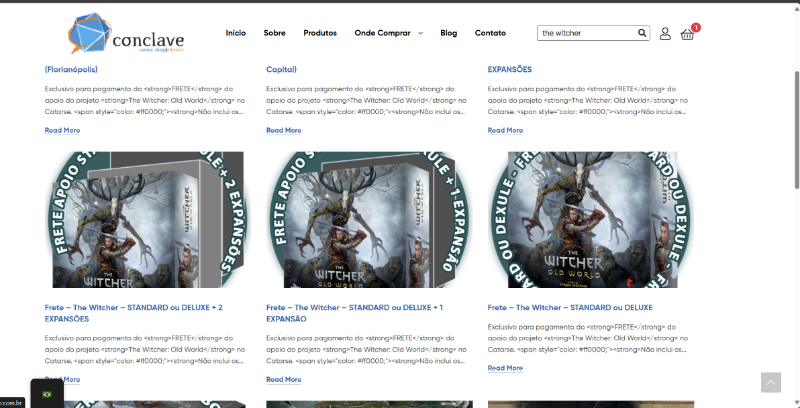Click Read More under the + 1 EXPANSÃO item
Screen dimensions: 800x408
(284, 379)
